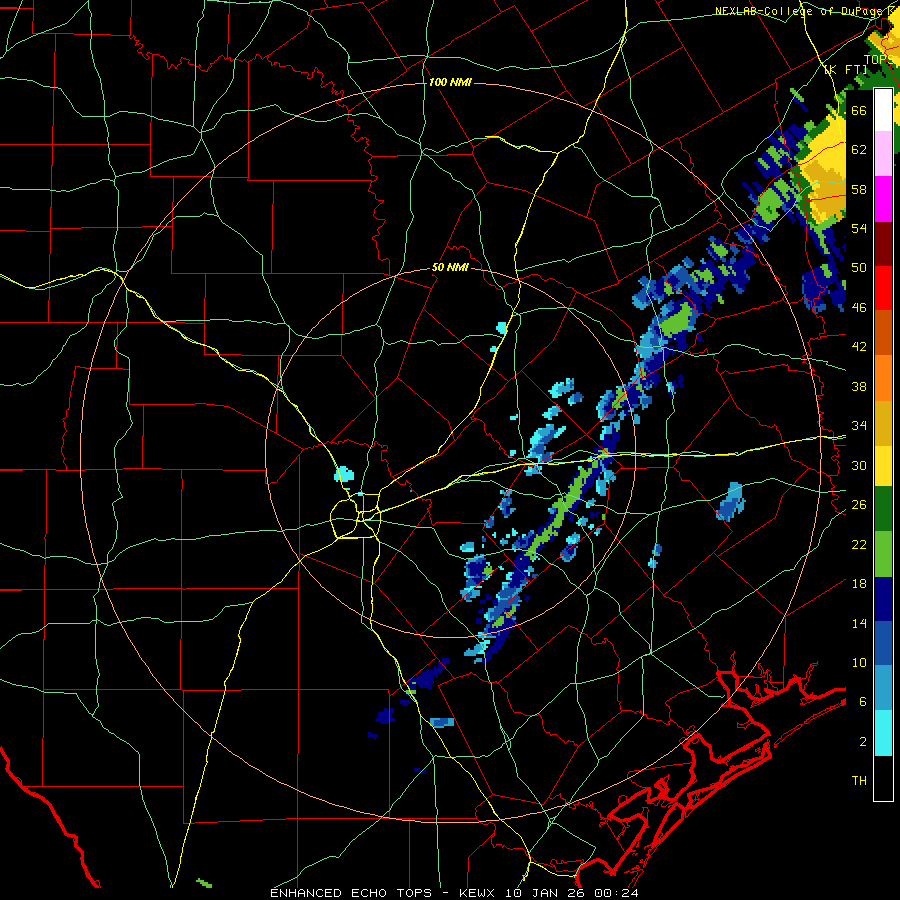Click the '100 NMI' range ring label
This screenshot has height=900, width=900.
pos(450,83)
